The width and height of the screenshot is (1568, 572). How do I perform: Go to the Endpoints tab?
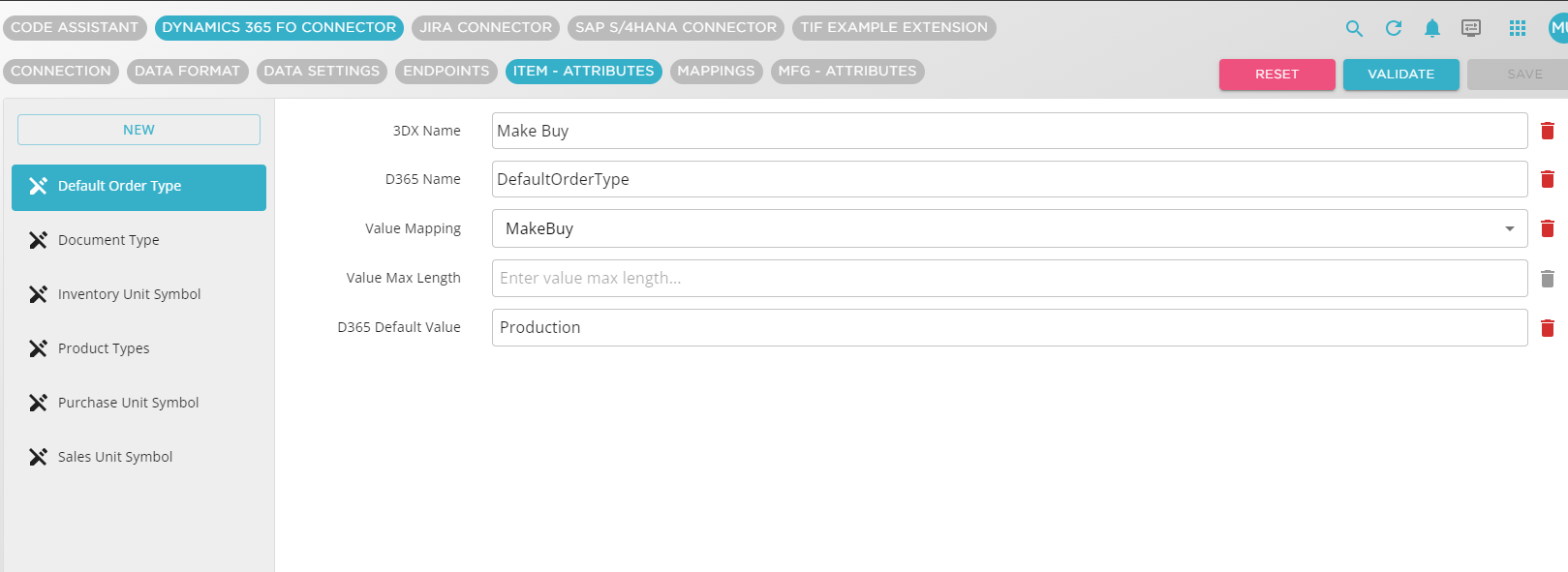[446, 72]
